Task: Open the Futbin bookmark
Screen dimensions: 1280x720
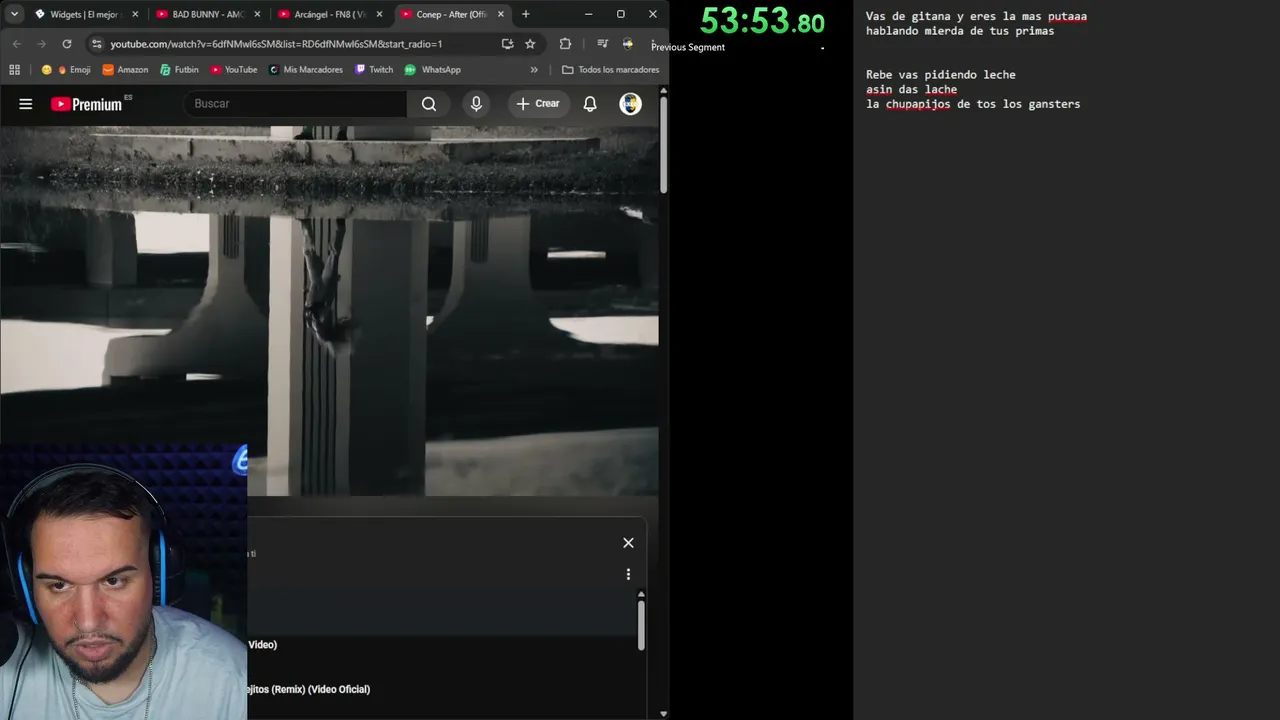Action: tap(180, 70)
